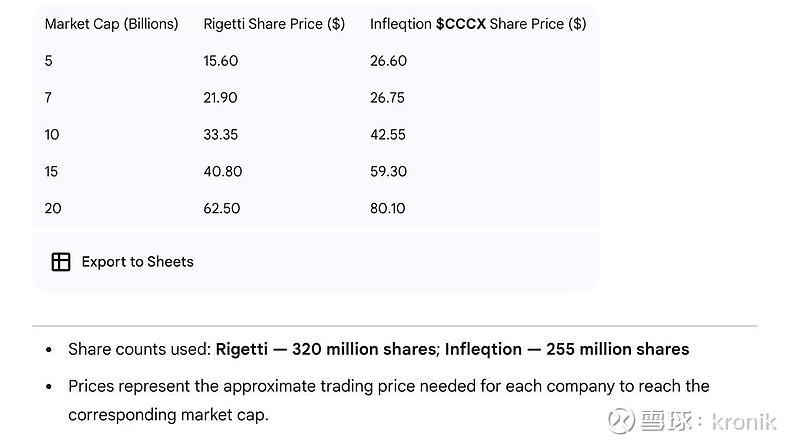Select the Infleqtion price cell 80.10
This screenshot has height=446, width=800.
tap(387, 208)
